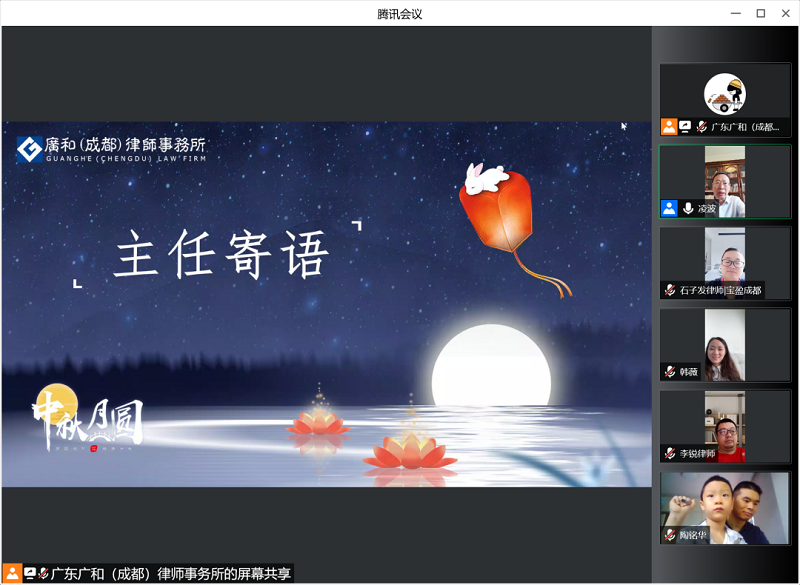Select 陶铭华's video thumbnail

pos(725,508)
